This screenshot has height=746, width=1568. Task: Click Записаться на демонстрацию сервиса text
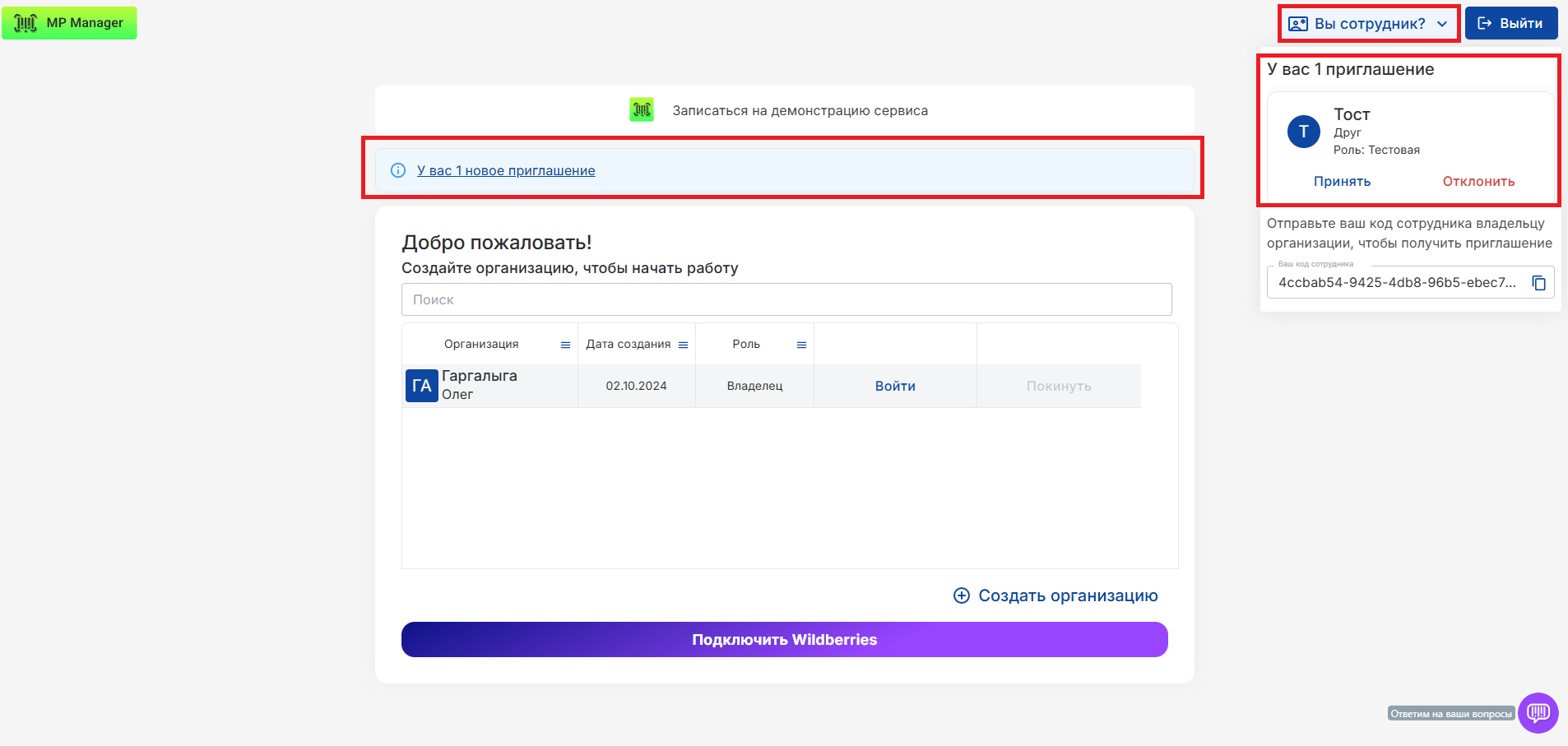pos(800,110)
